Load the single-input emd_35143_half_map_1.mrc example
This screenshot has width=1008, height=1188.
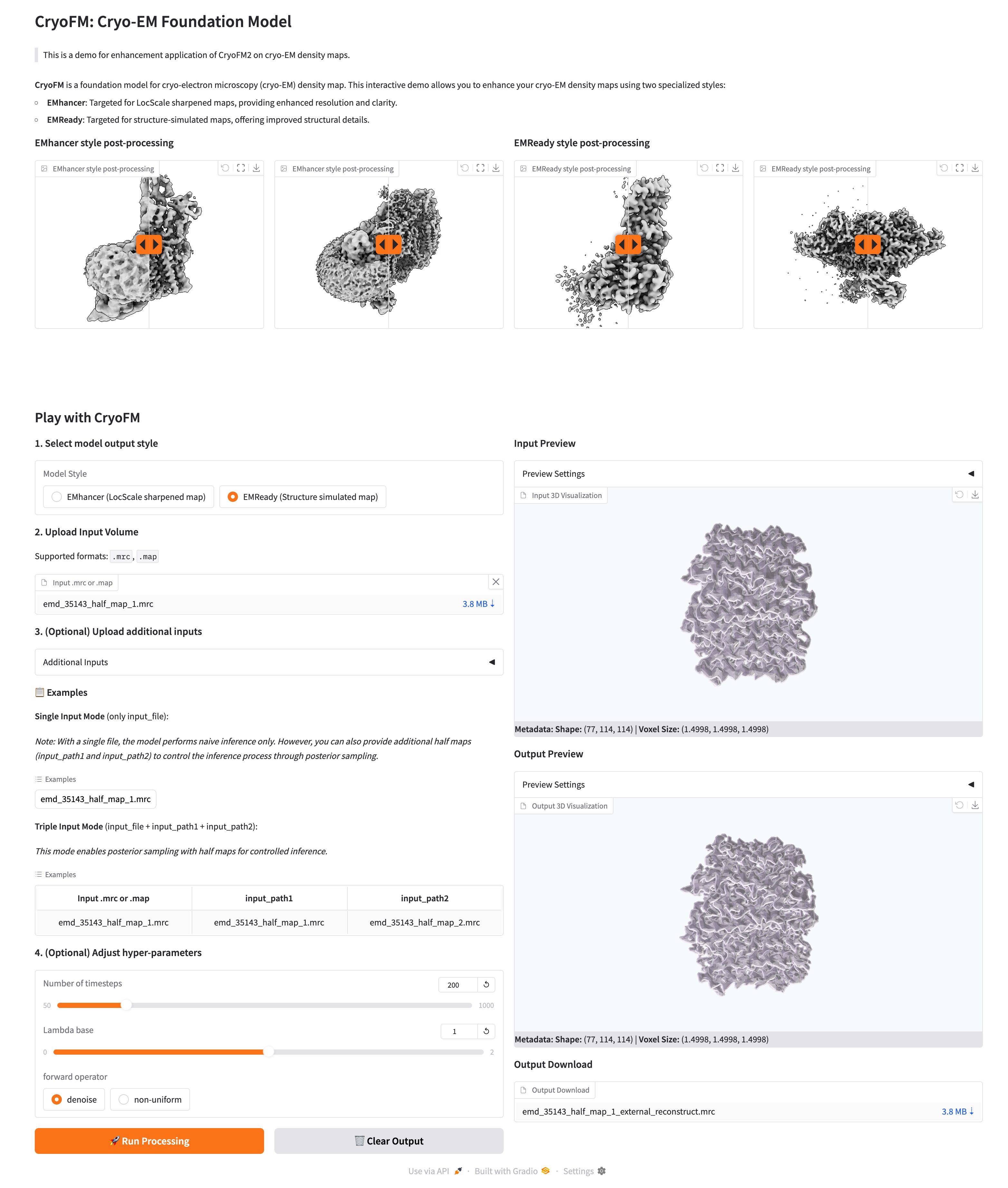pos(95,800)
